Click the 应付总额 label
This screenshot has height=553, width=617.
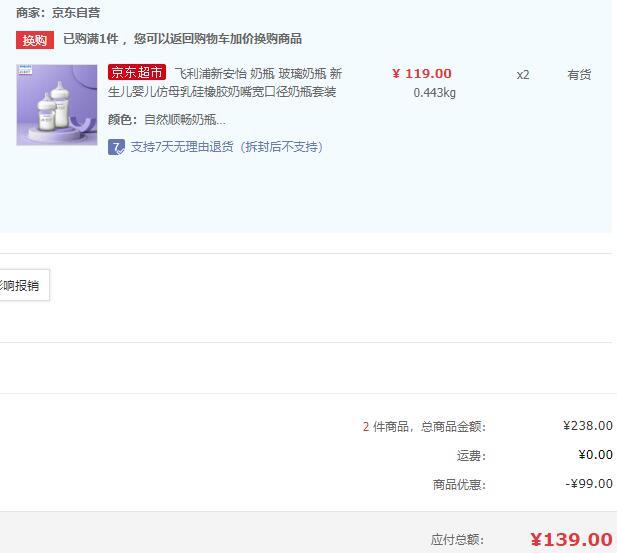[x=457, y=539]
